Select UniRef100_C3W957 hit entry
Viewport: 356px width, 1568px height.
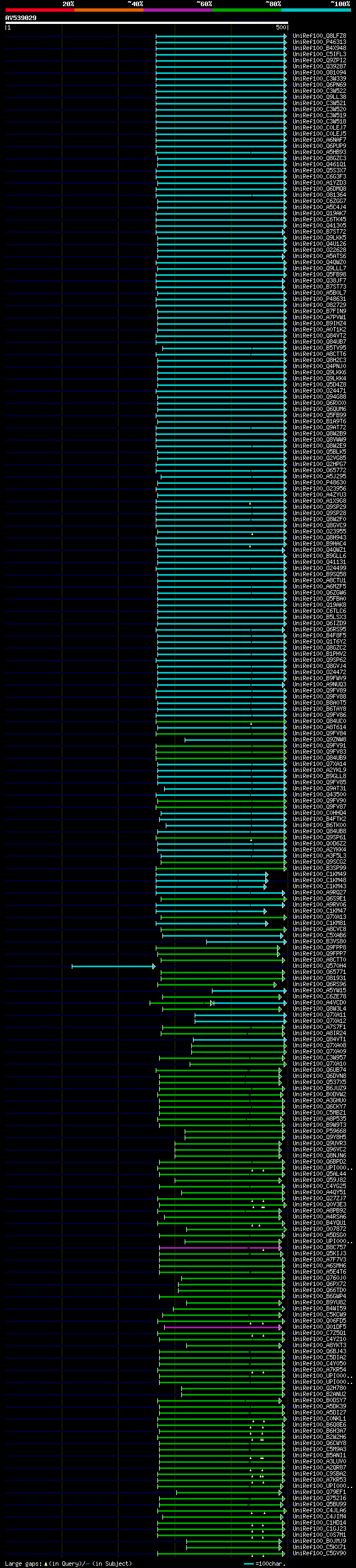coord(319,1058)
